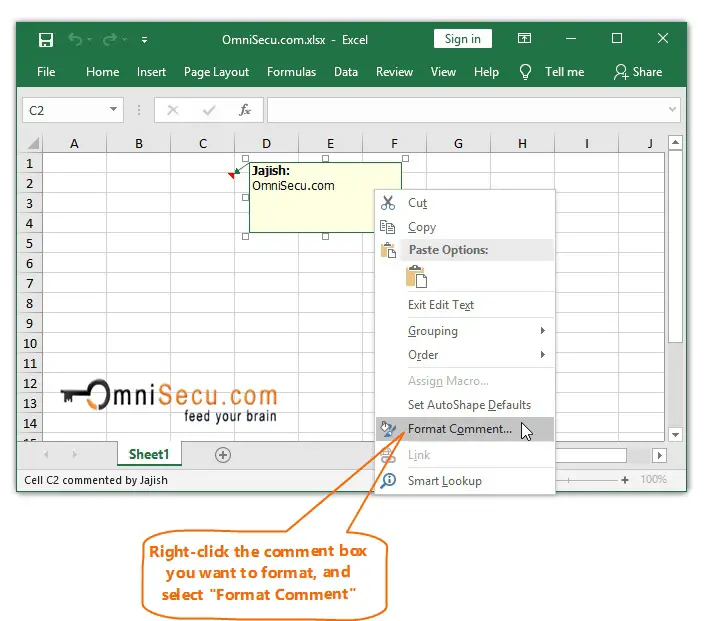Click the Tell me lightbulb icon
This screenshot has height=621, width=704.
[x=525, y=72]
